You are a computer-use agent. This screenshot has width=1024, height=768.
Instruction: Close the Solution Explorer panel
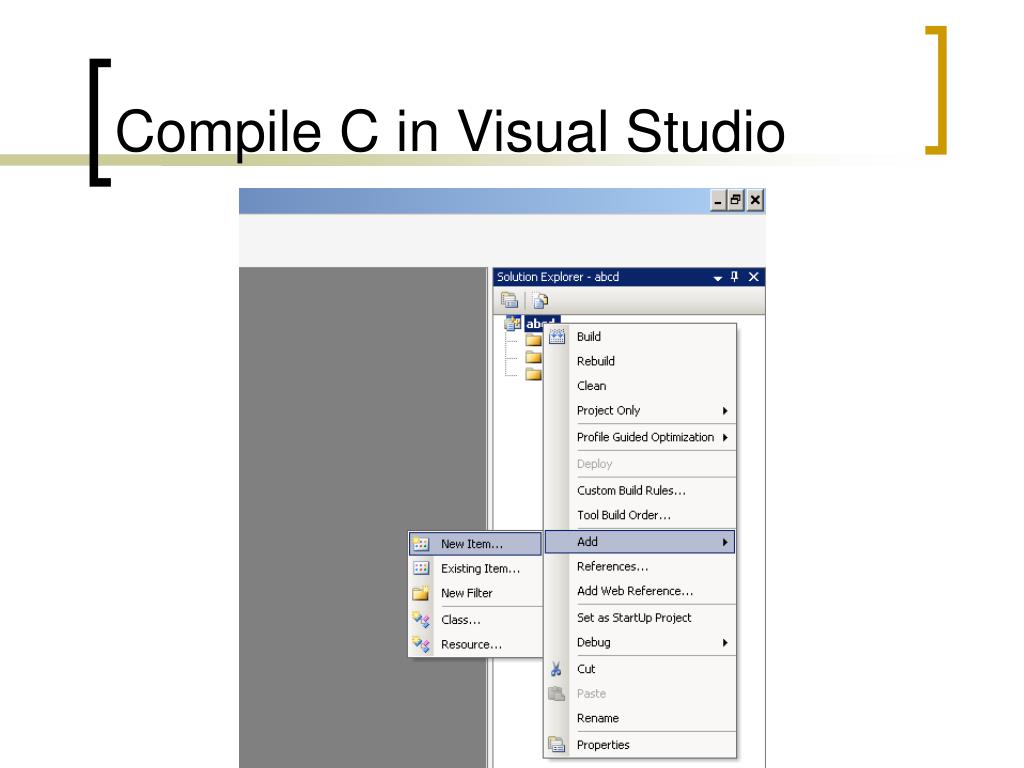754,277
